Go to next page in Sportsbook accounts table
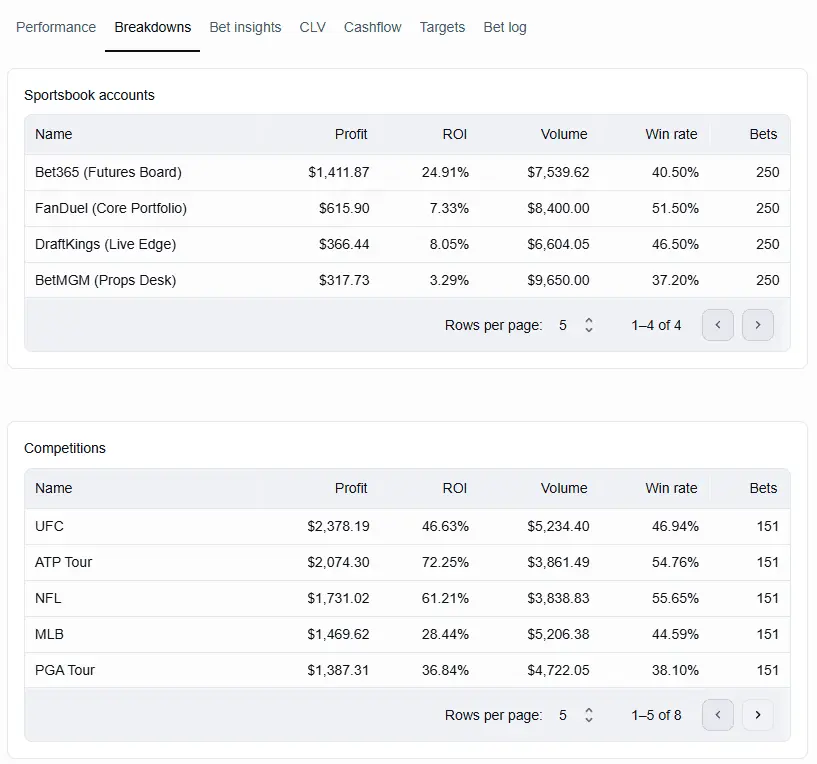 [x=758, y=325]
